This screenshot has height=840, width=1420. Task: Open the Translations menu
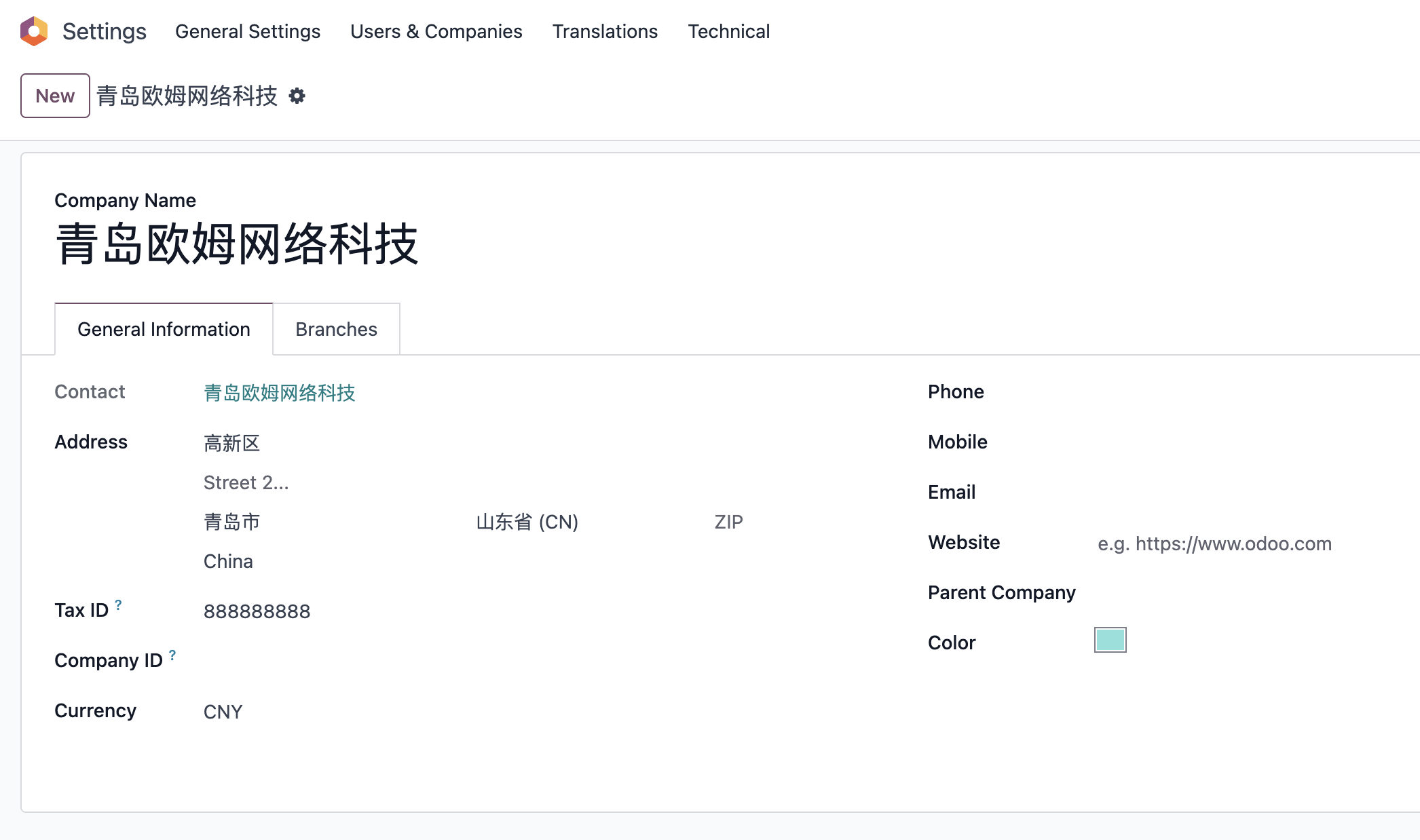(605, 31)
